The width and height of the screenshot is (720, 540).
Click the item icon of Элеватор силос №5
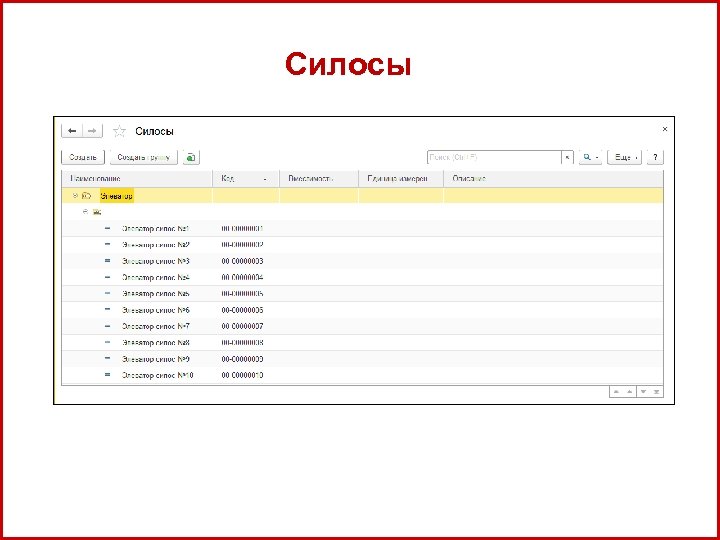click(x=107, y=293)
